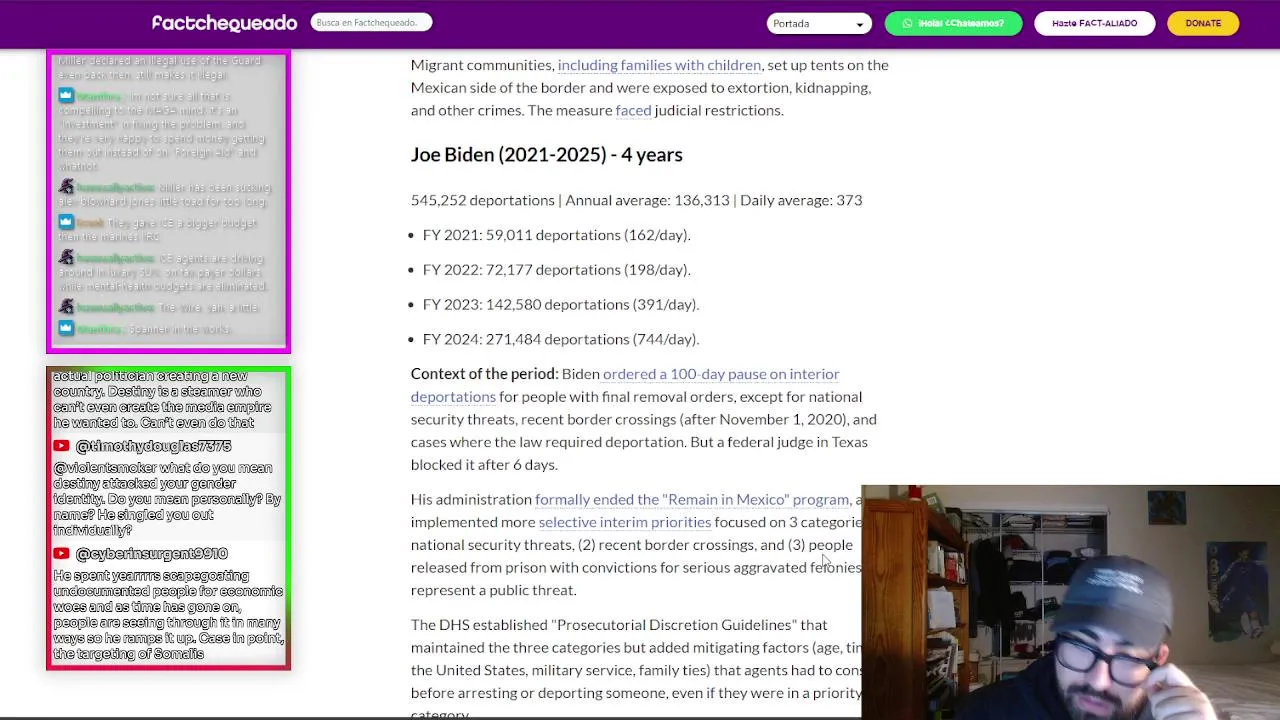Click the @cyberinsurgent9910 username in chat

pyautogui.click(x=151, y=554)
